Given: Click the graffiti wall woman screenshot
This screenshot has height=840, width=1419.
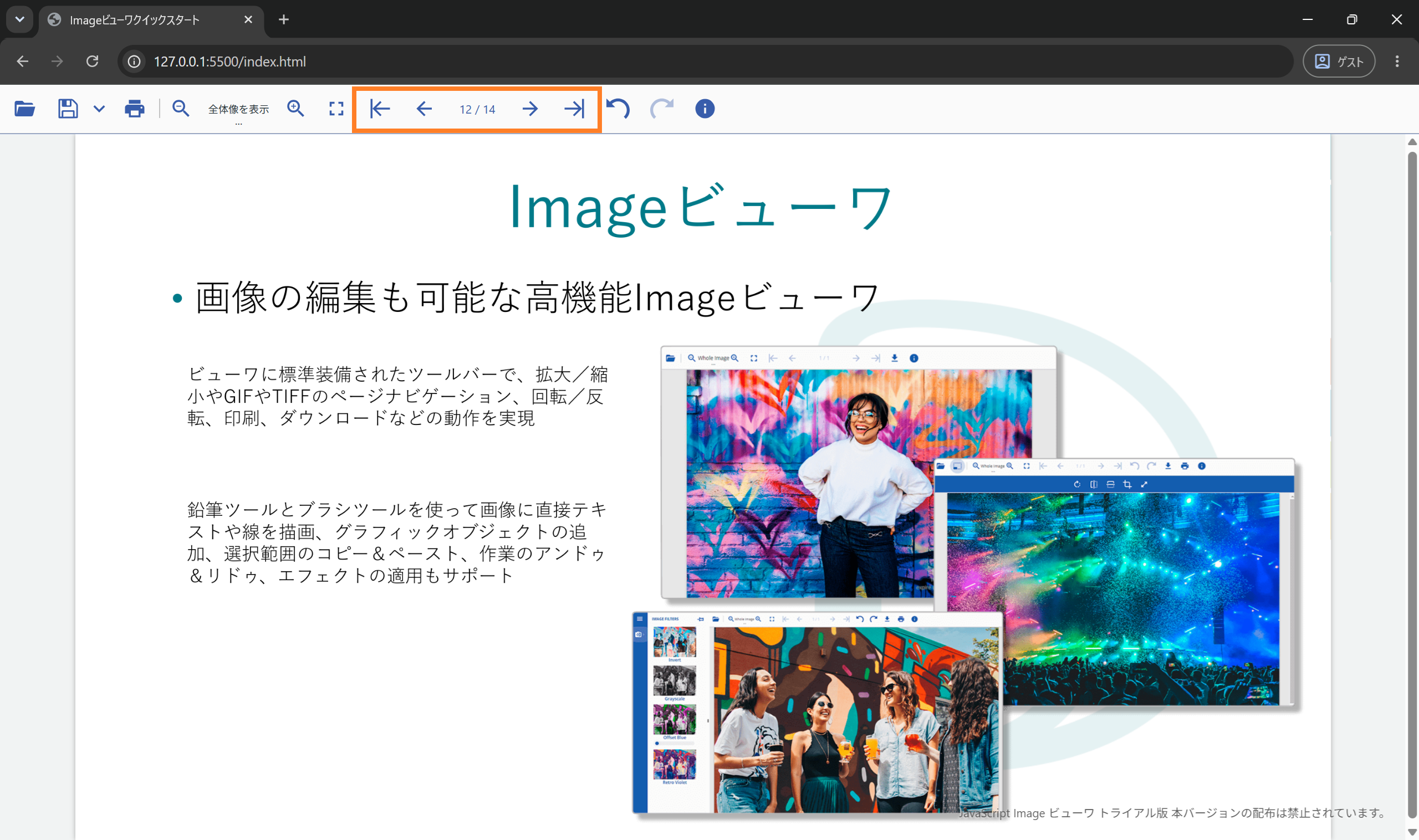Looking at the screenshot, I should (858, 472).
